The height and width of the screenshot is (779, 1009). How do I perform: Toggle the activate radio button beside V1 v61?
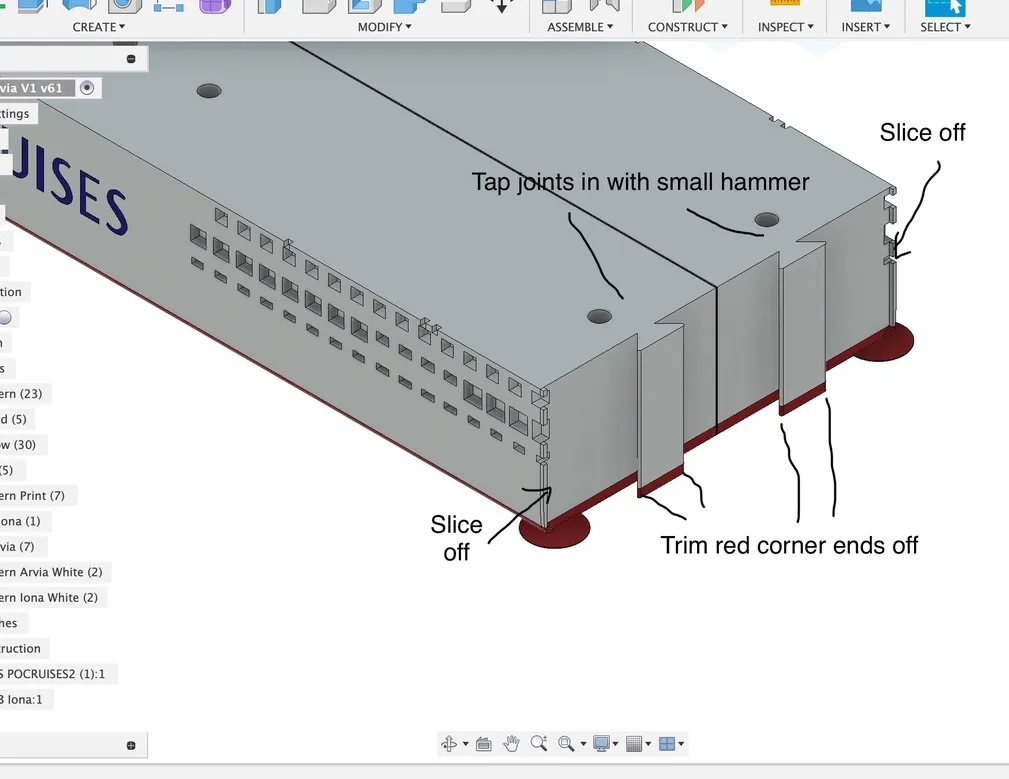tap(87, 87)
